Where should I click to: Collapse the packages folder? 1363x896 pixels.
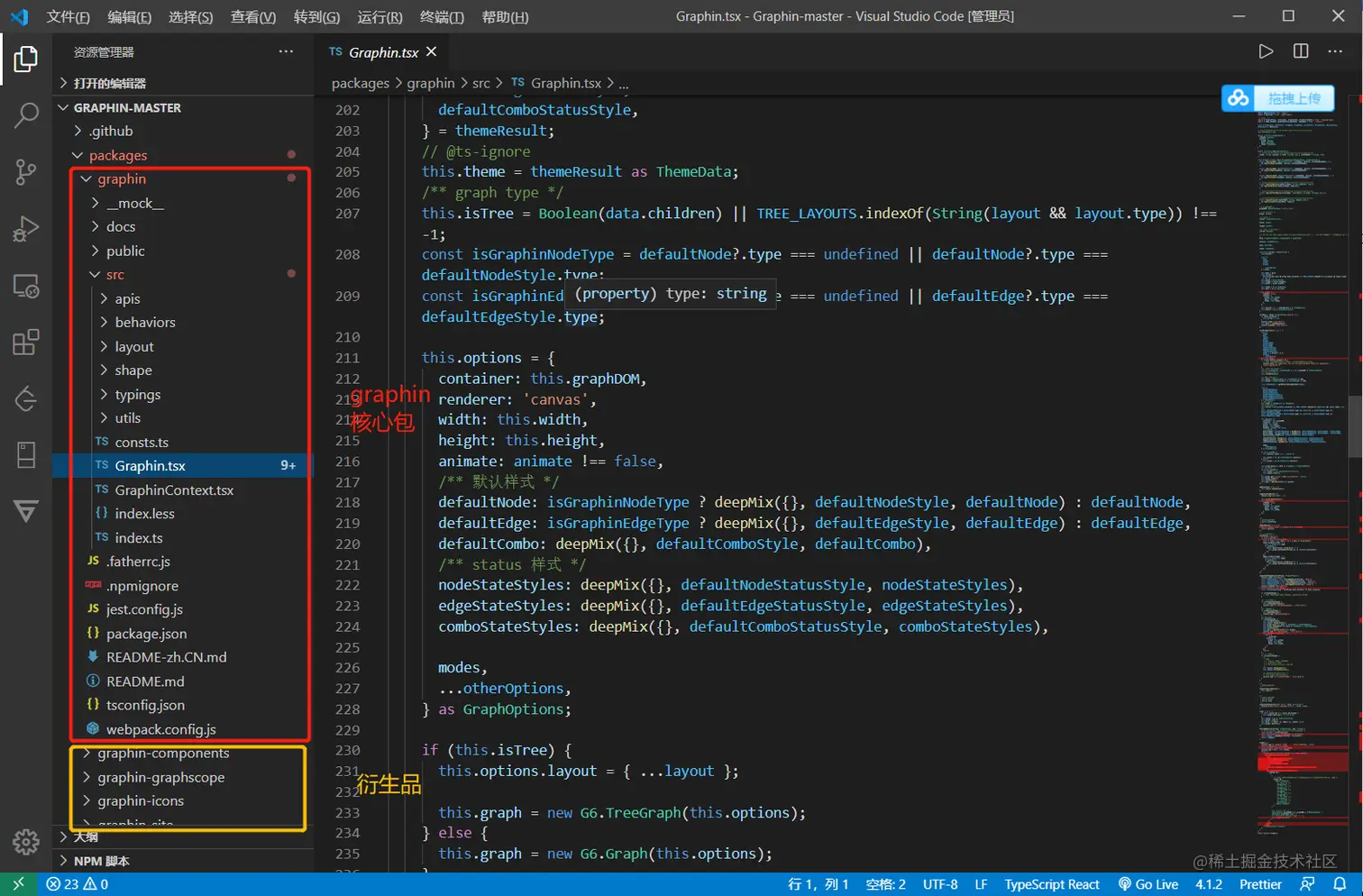coord(183,155)
